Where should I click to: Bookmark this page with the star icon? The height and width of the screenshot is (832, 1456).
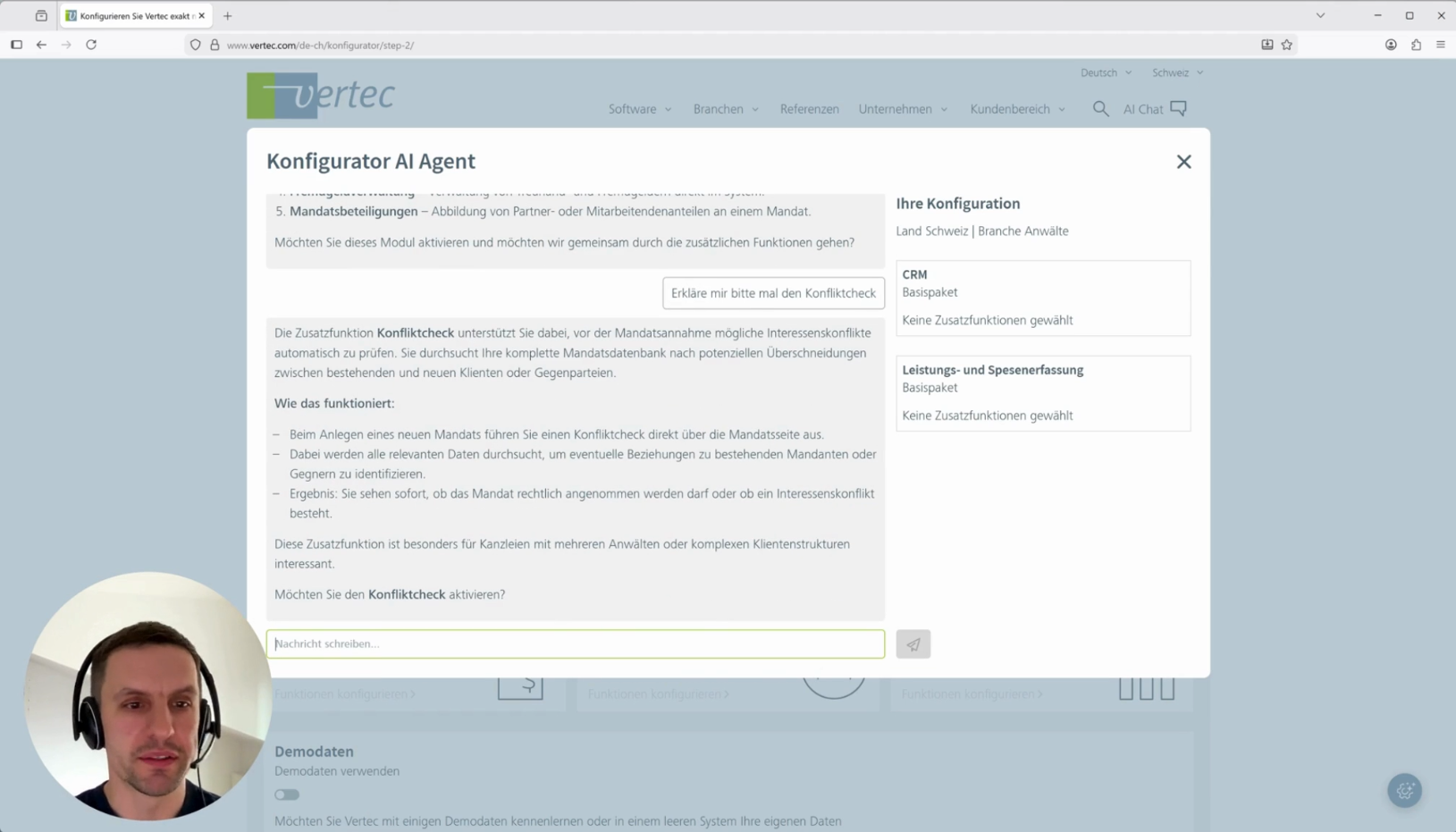(x=1287, y=45)
